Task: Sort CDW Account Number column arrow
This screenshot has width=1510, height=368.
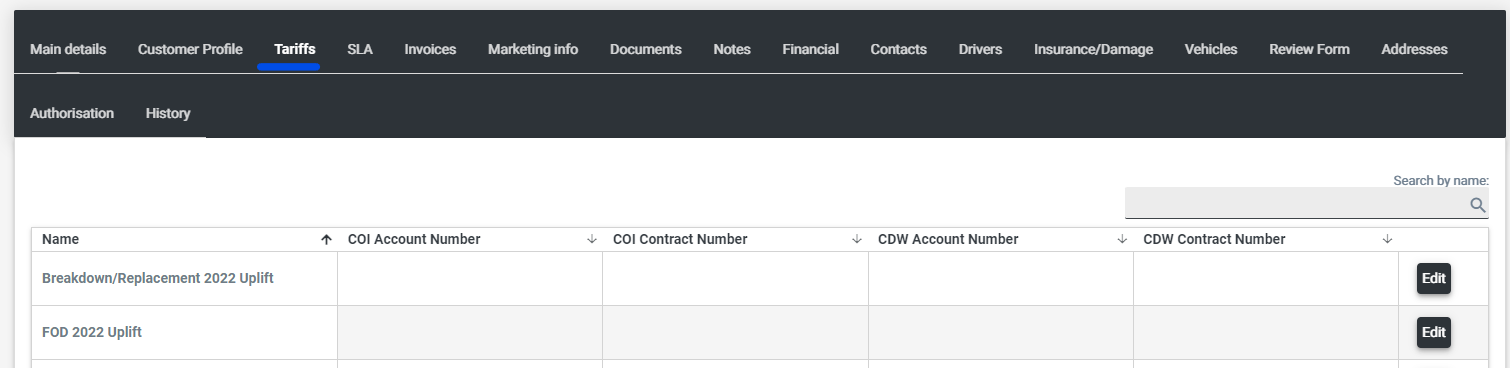Action: (x=1122, y=240)
